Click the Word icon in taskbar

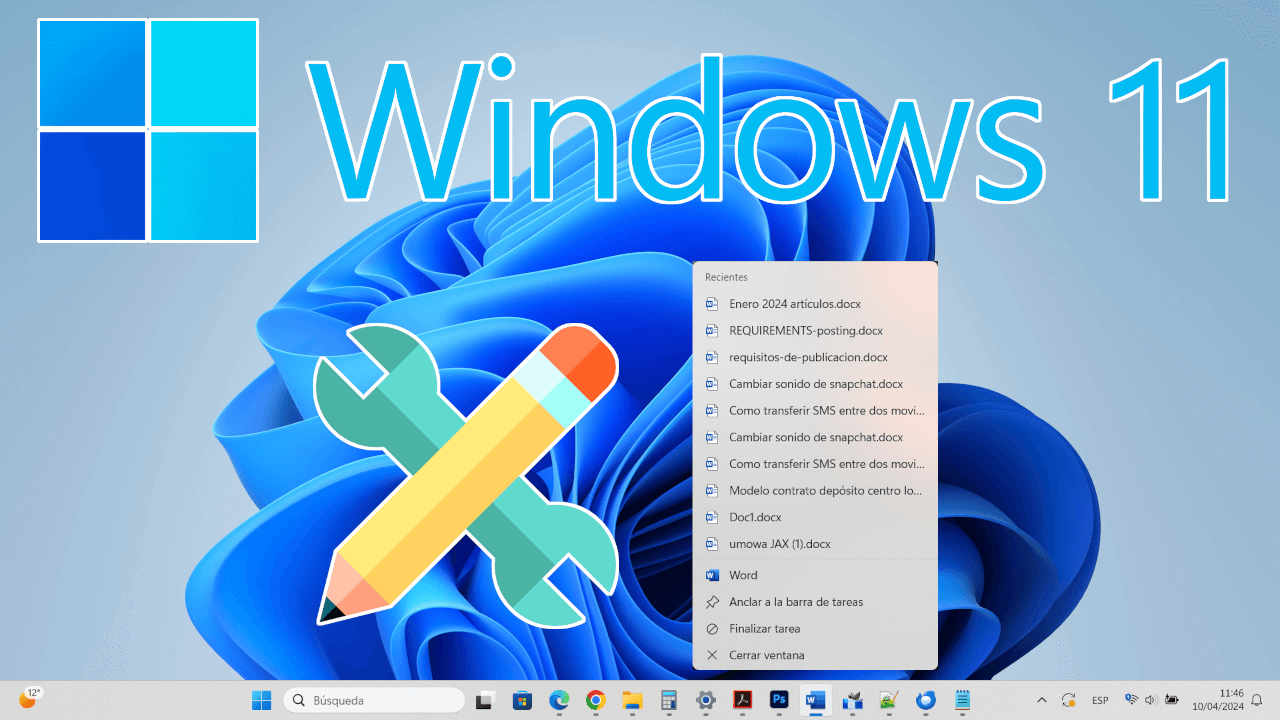pos(816,700)
